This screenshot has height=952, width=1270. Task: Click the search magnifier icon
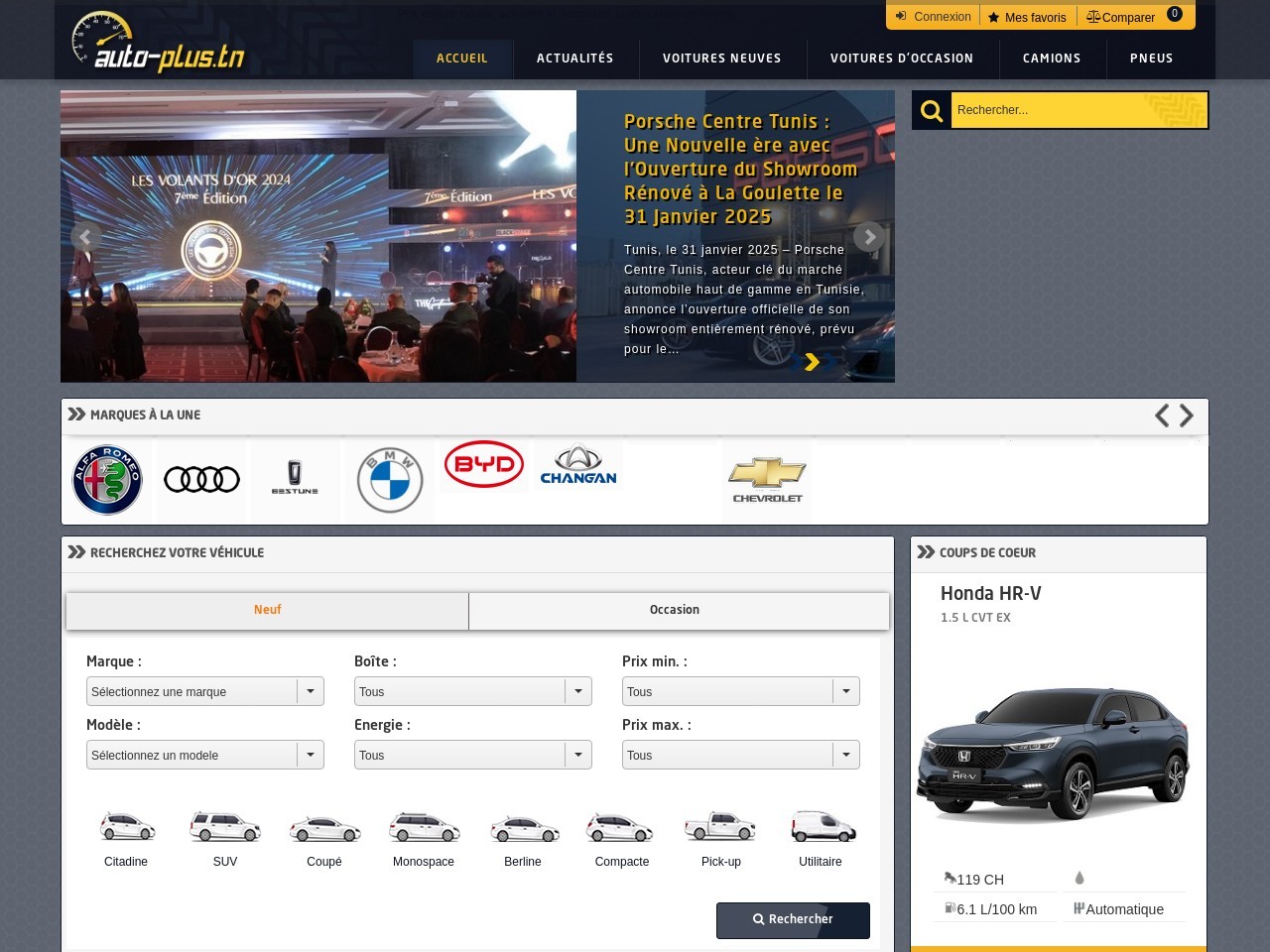click(932, 110)
